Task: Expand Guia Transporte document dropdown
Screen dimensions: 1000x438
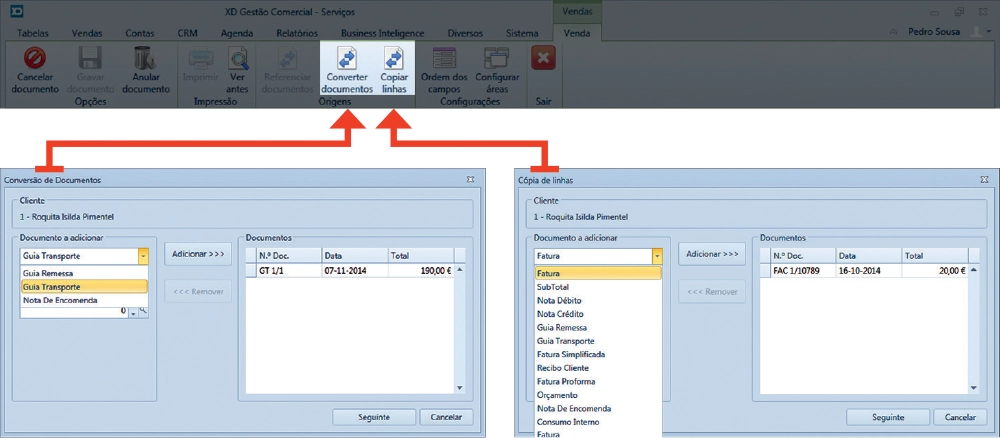Action: [x=143, y=256]
